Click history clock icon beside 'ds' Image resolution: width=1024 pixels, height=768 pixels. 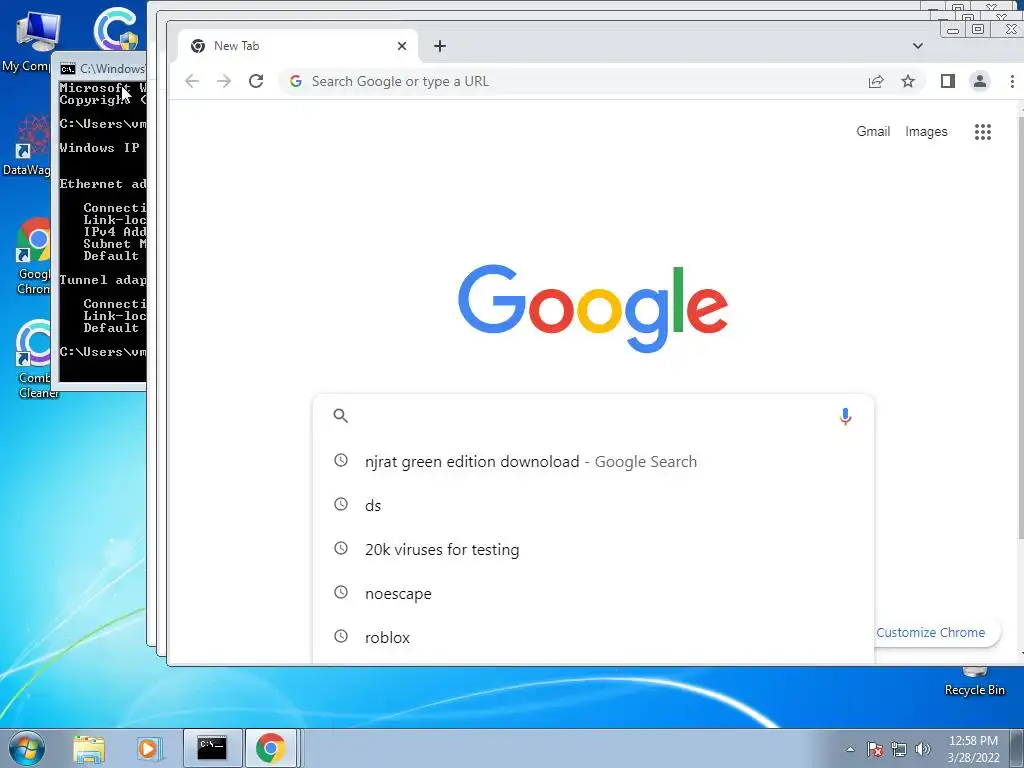[x=341, y=504]
